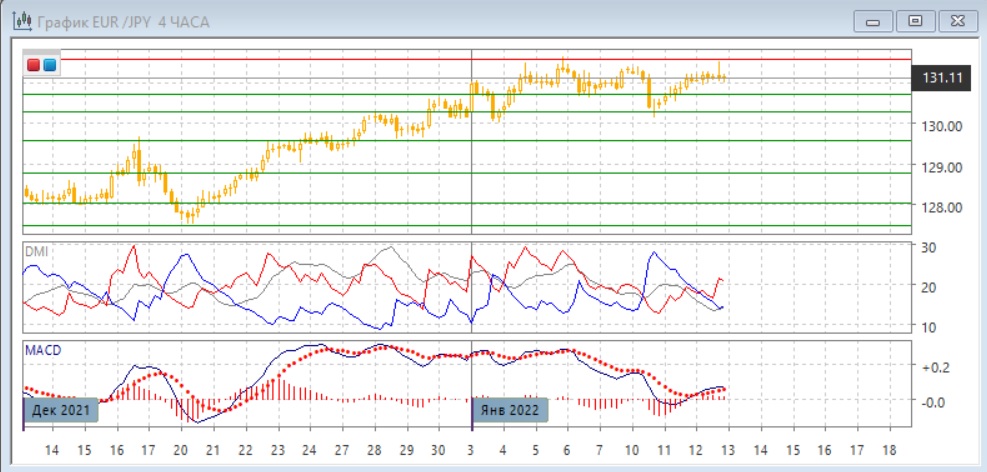Maximize the EUR/JPY chart window
This screenshot has width=987, height=472.
click(x=914, y=21)
